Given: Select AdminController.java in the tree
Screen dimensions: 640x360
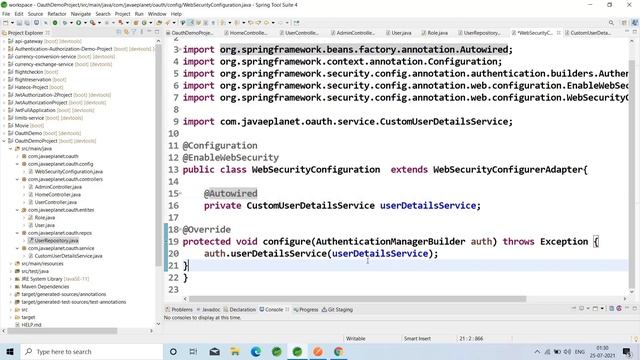Looking at the screenshot, I should point(58,187).
